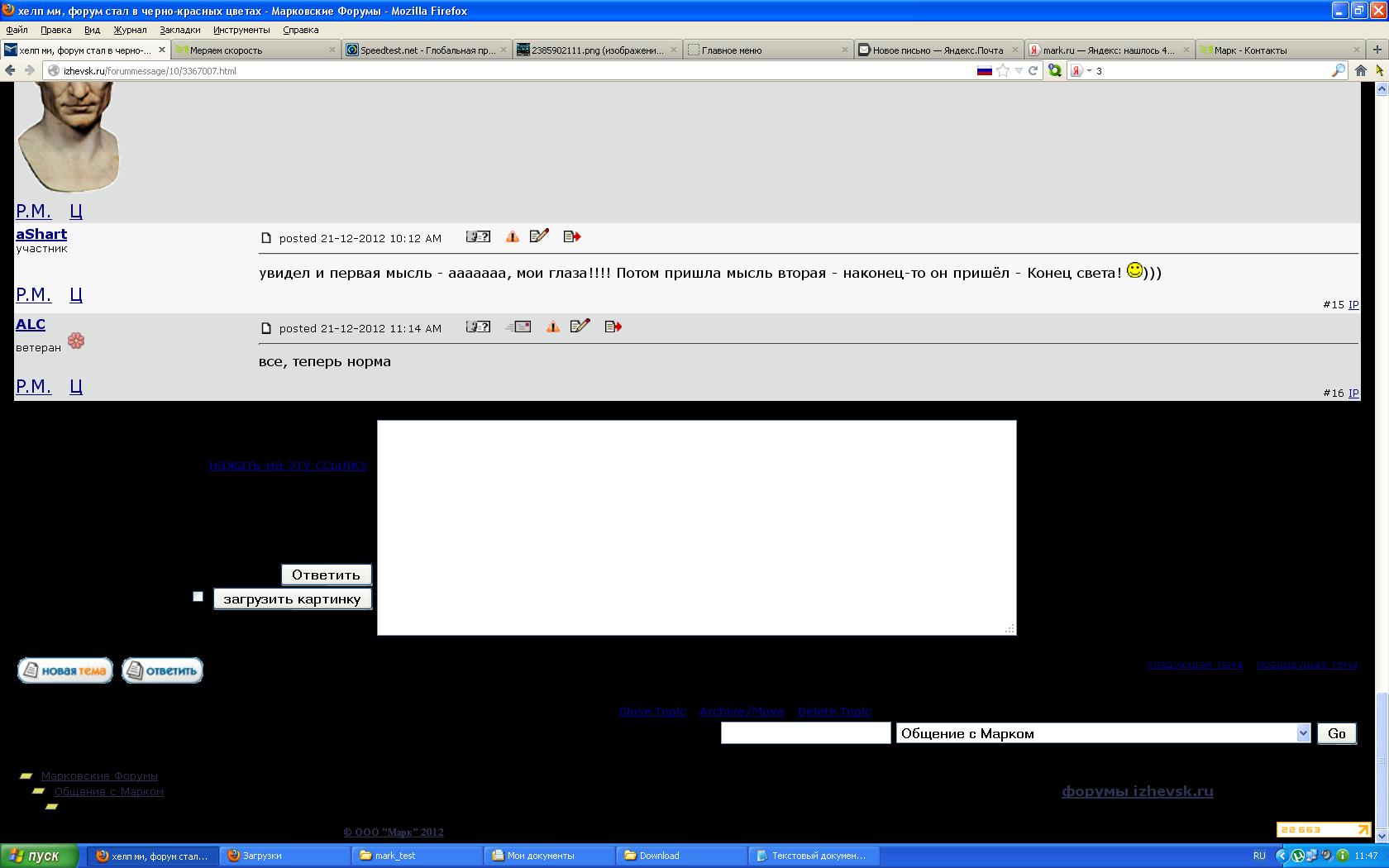The height and width of the screenshot is (868, 1389).
Task: Quote aShart's post with the red-arrow icon
Action: click(572, 237)
